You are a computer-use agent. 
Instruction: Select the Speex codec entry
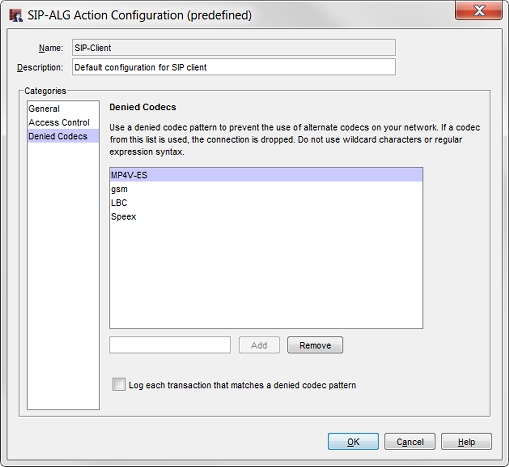[x=266, y=217]
